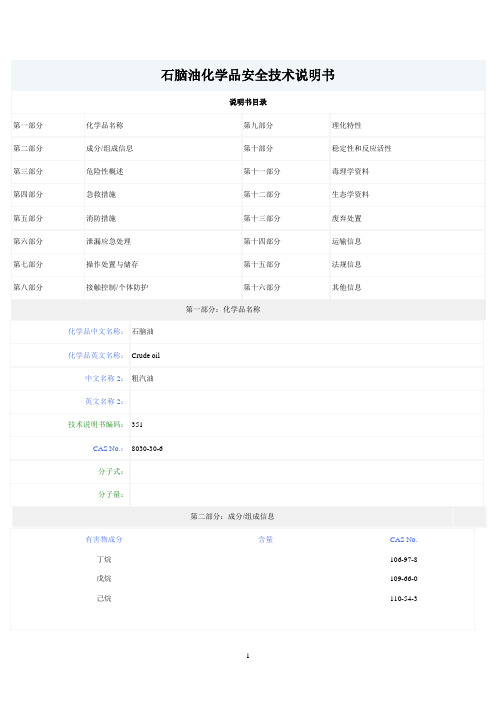
Task: Select 消防措施 in the contents table
Action: [101, 218]
